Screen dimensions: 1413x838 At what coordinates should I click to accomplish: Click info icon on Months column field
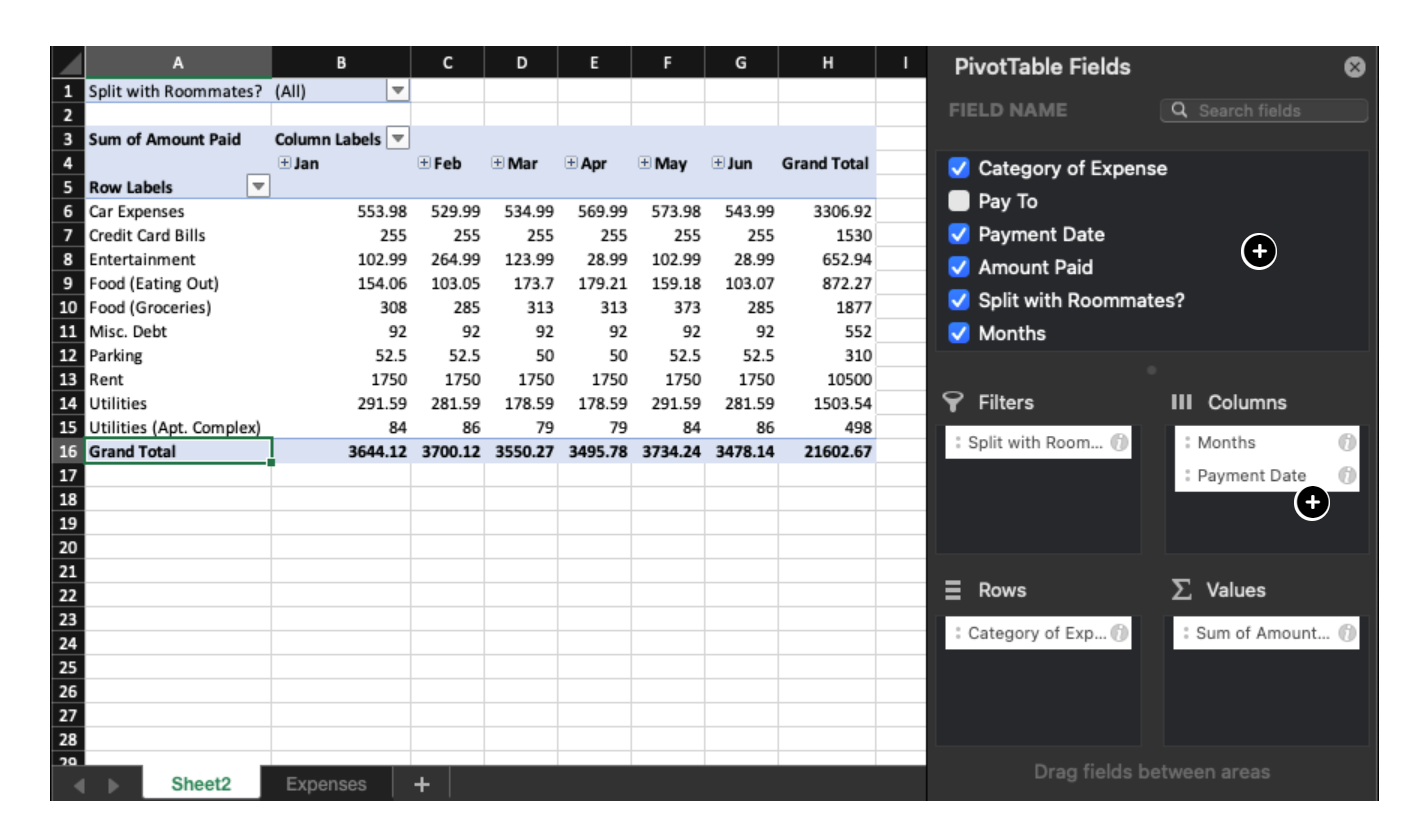click(1347, 442)
